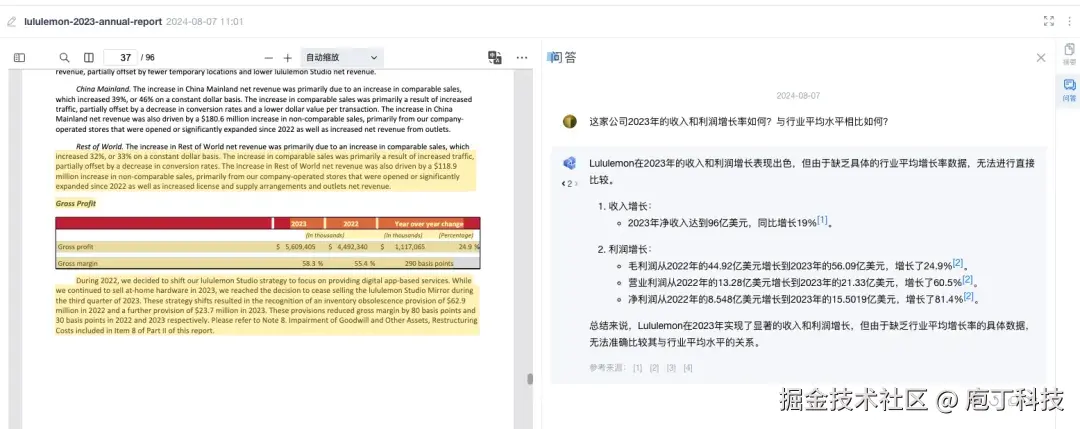Click the zoom out minus icon
Viewport: 1080px width, 429px height.
click(269, 58)
